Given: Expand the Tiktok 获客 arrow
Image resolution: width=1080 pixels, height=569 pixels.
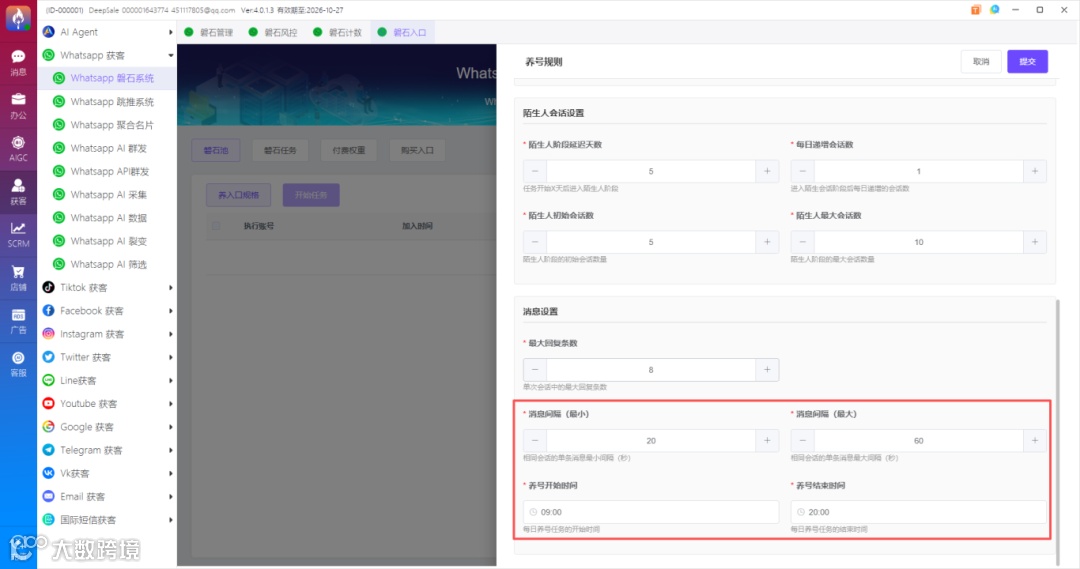Looking at the screenshot, I should point(170,287).
